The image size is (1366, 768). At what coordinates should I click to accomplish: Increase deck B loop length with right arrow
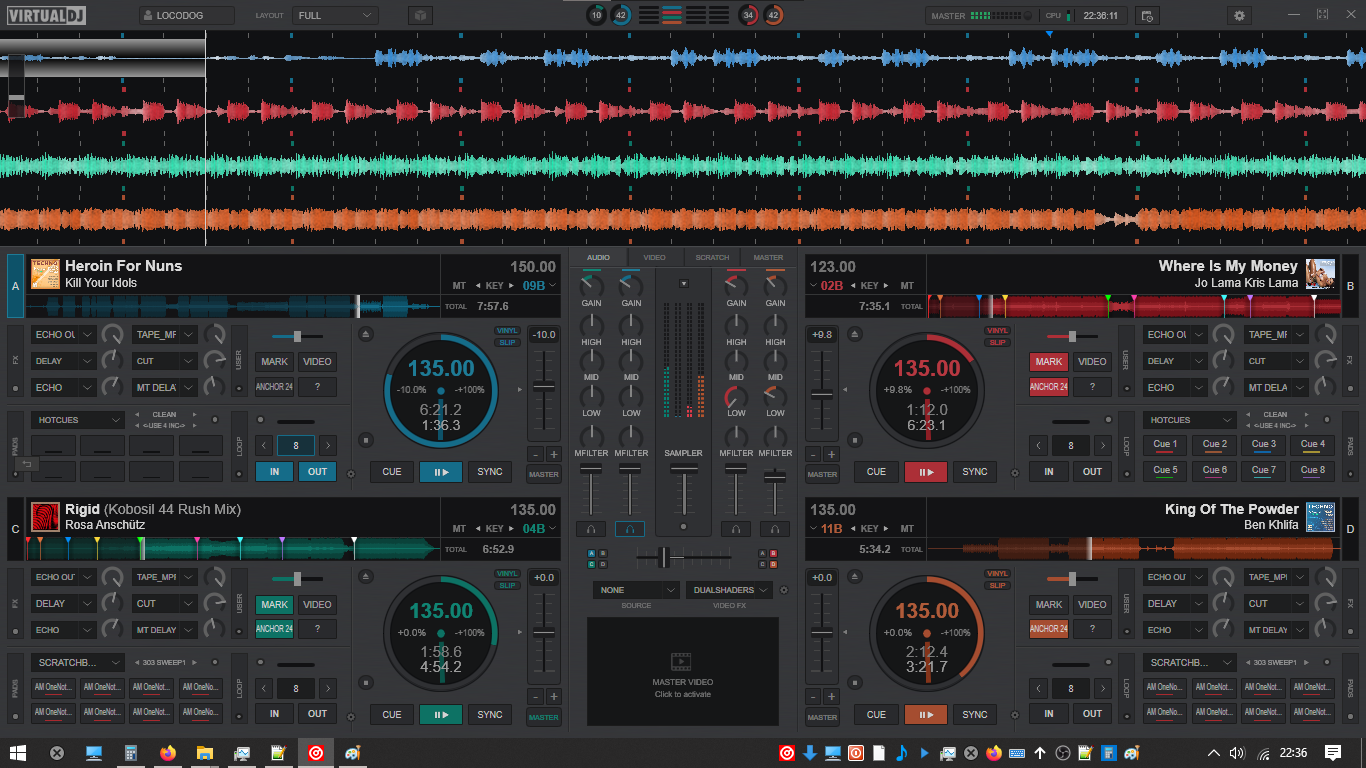pos(1102,445)
